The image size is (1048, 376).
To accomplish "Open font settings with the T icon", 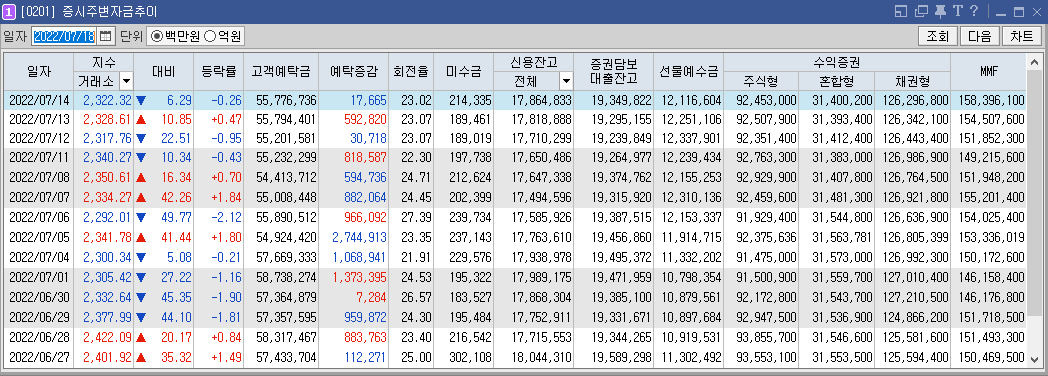I will (957, 11).
